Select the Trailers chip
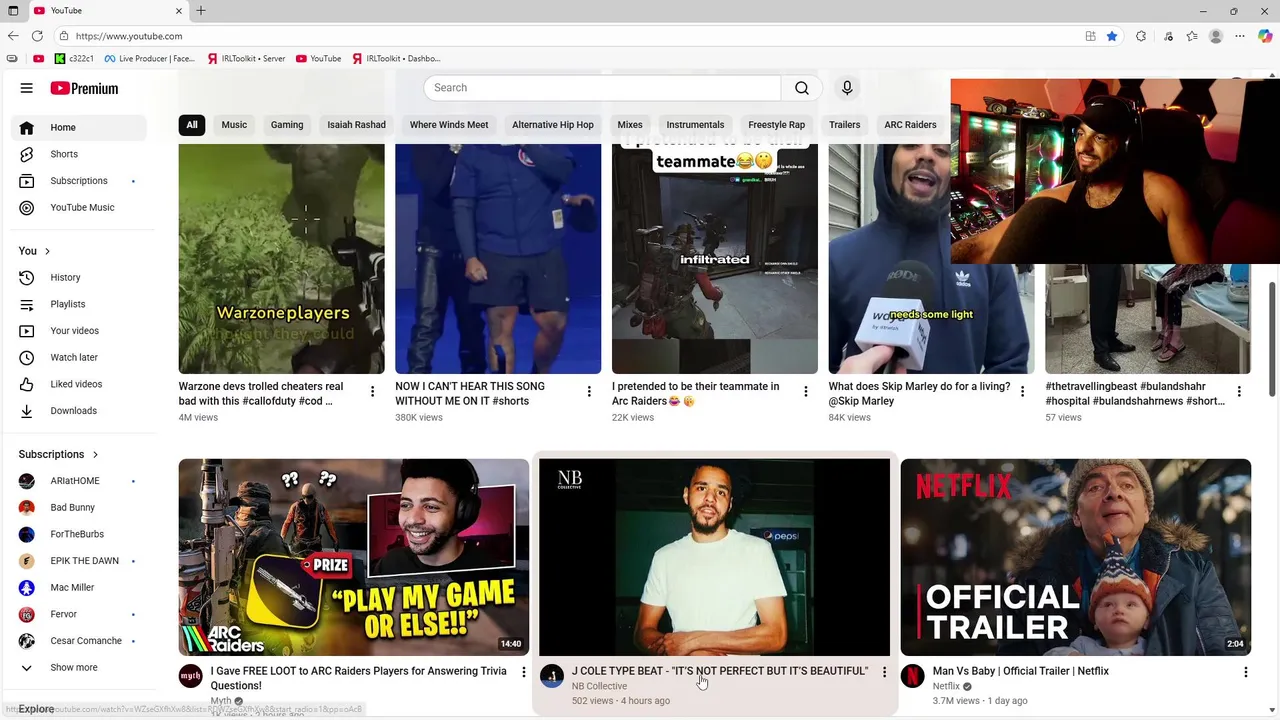 click(x=844, y=125)
